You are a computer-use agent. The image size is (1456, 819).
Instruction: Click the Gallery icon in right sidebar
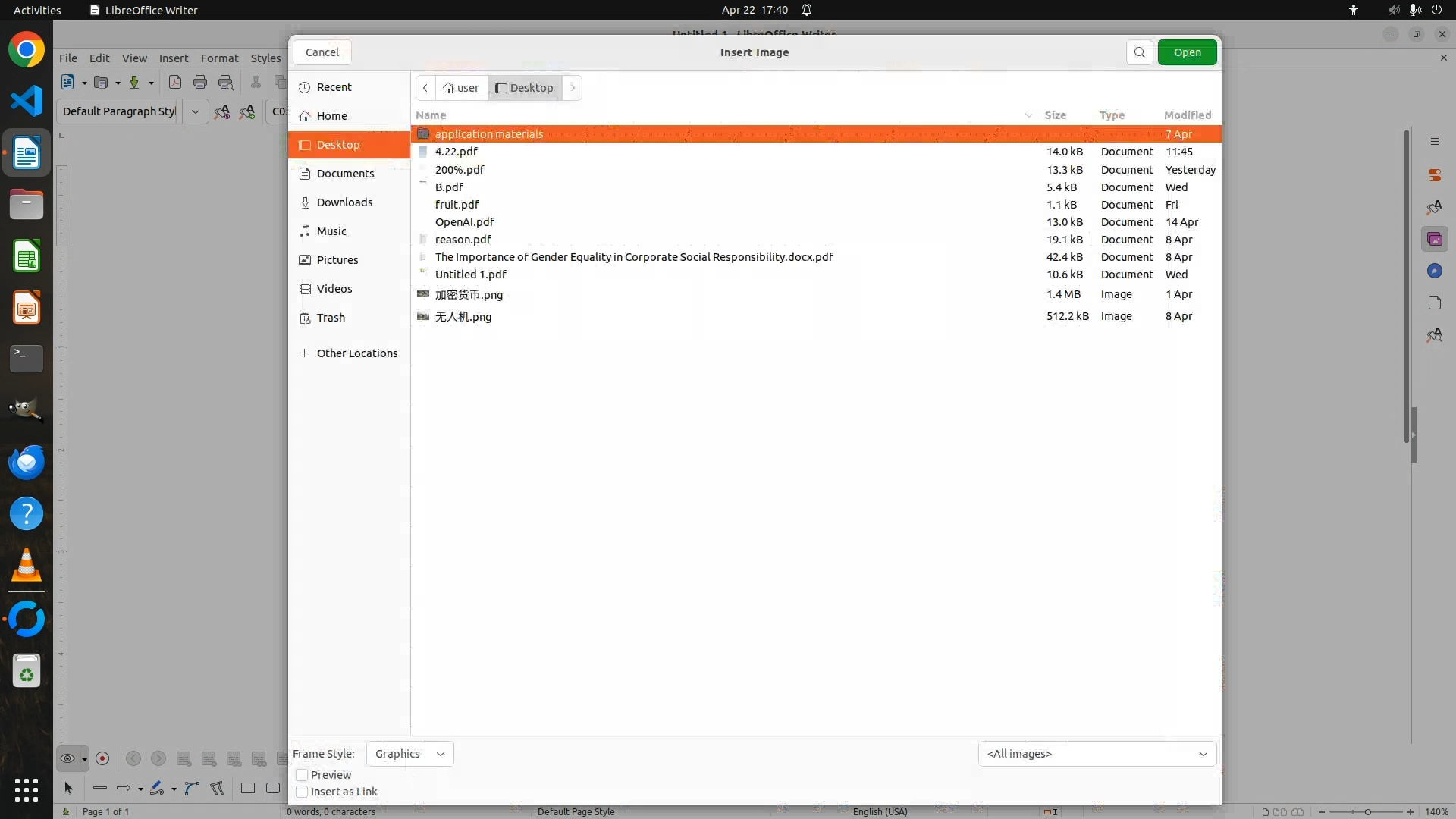1434,240
